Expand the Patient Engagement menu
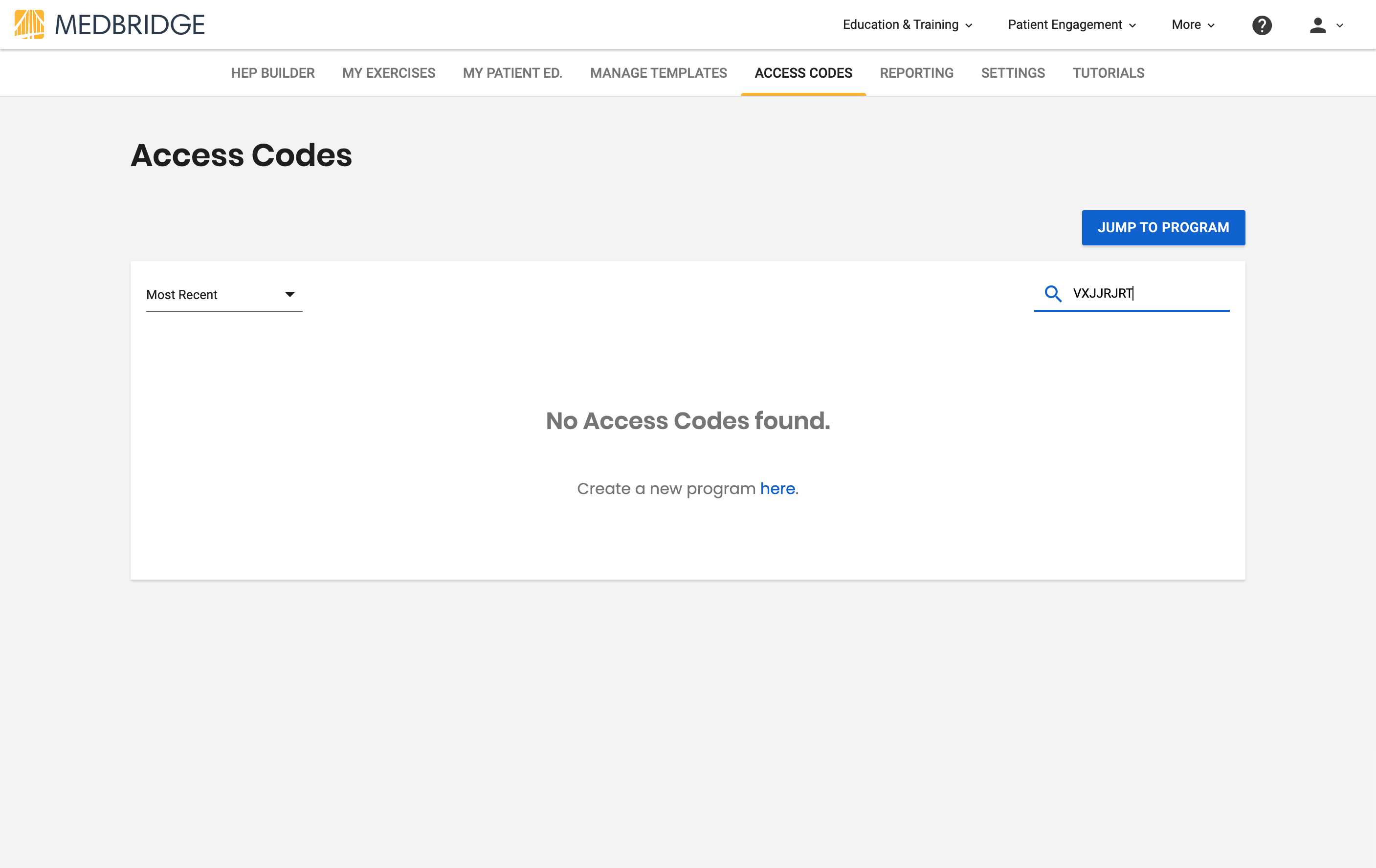The image size is (1376, 868). click(1072, 24)
